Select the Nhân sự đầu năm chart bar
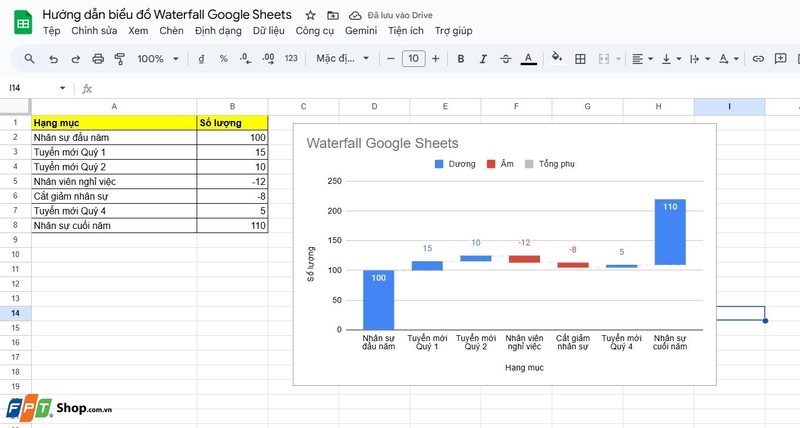800x428 pixels. pyautogui.click(x=379, y=300)
